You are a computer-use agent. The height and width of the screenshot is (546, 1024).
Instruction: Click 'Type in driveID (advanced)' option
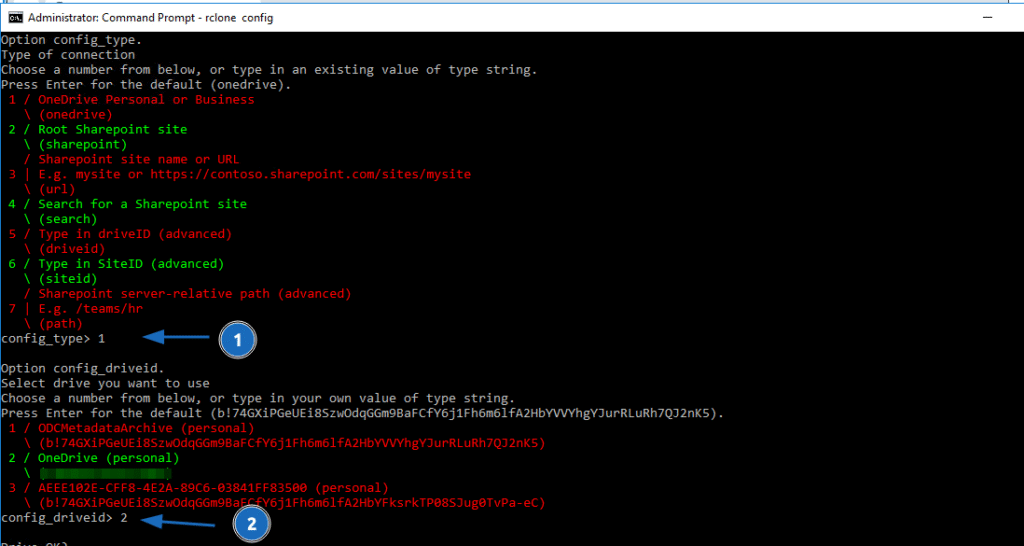135,234
